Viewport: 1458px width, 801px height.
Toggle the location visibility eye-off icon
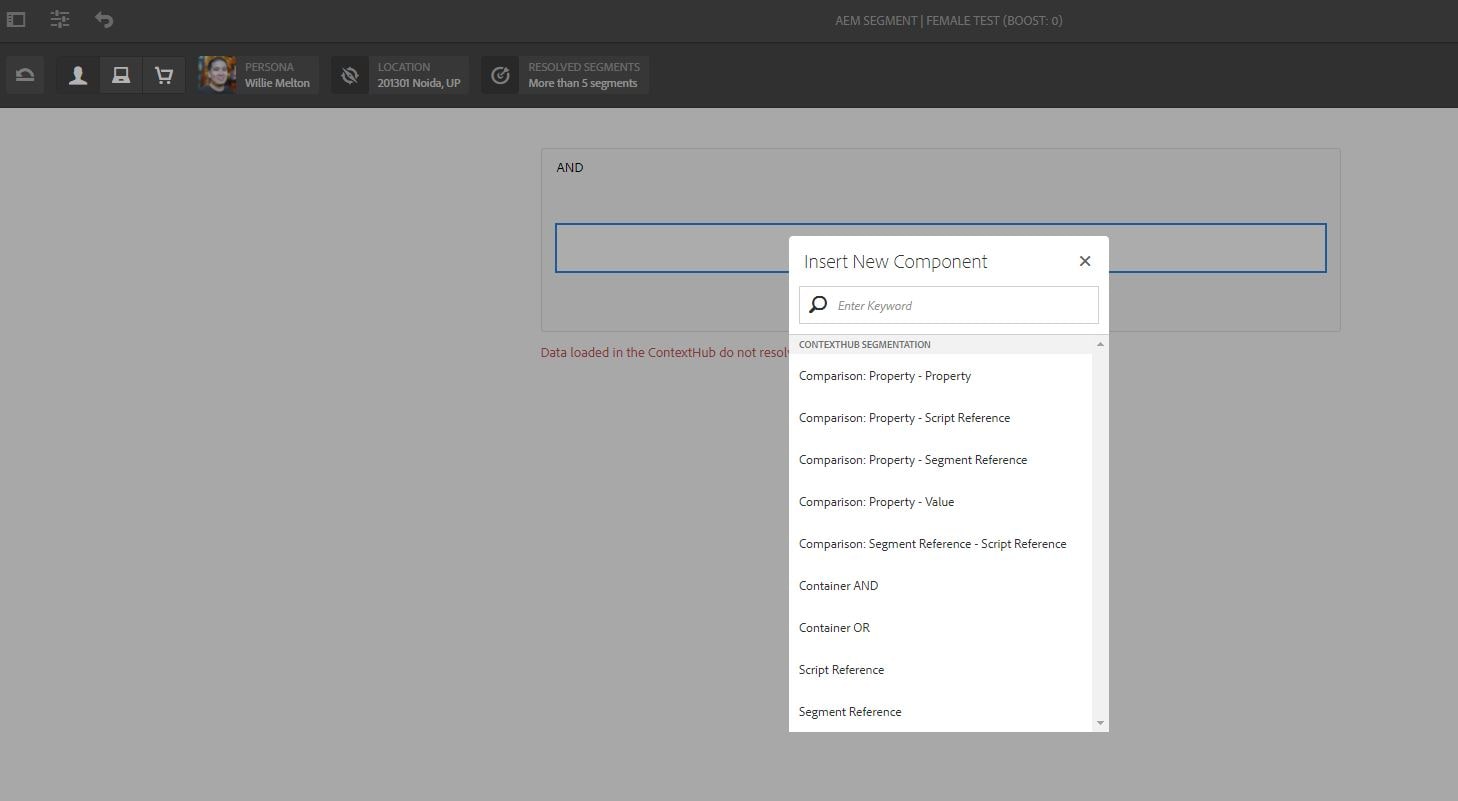349,74
